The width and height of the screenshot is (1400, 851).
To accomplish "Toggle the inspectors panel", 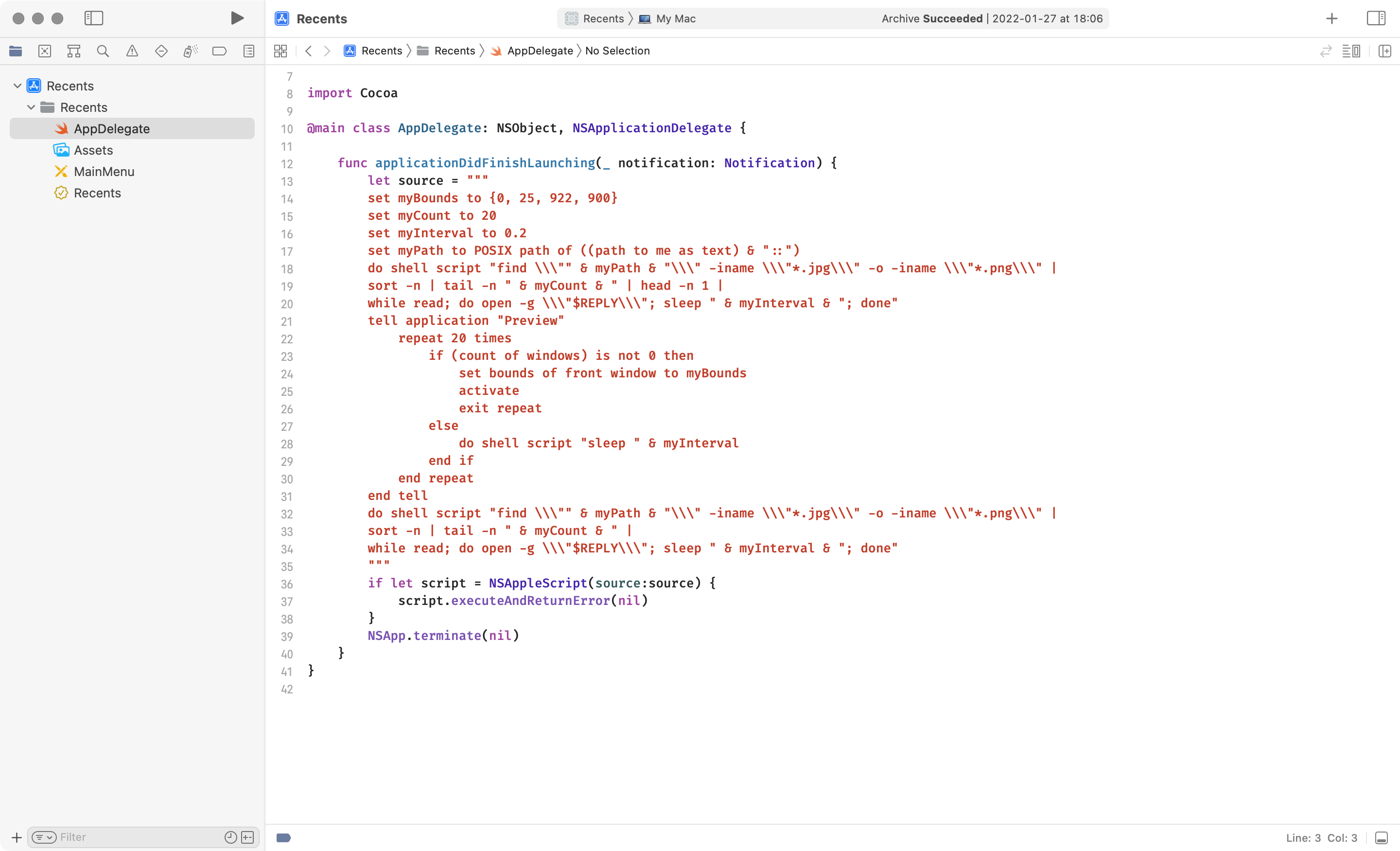I will click(x=1376, y=18).
